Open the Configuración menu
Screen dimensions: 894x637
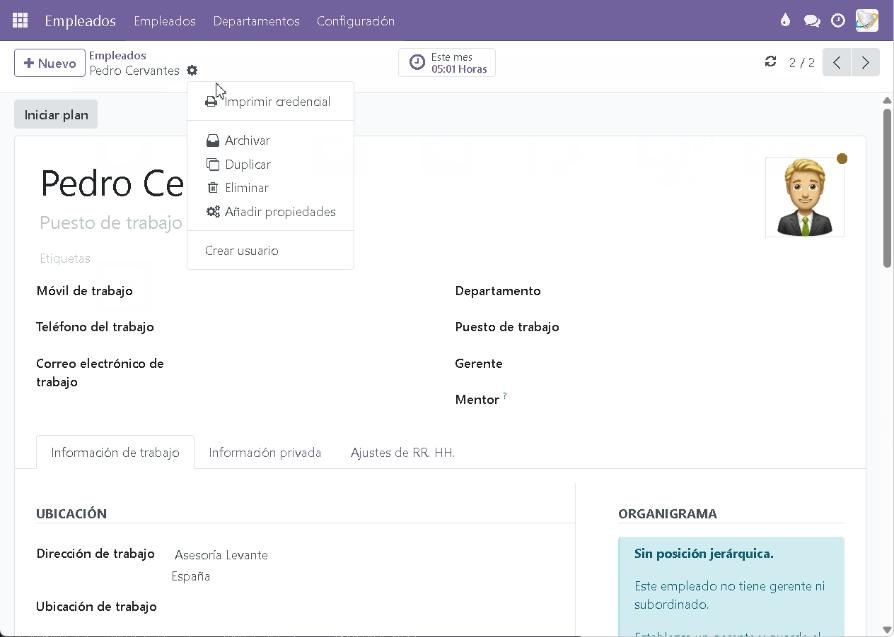pyautogui.click(x=355, y=21)
